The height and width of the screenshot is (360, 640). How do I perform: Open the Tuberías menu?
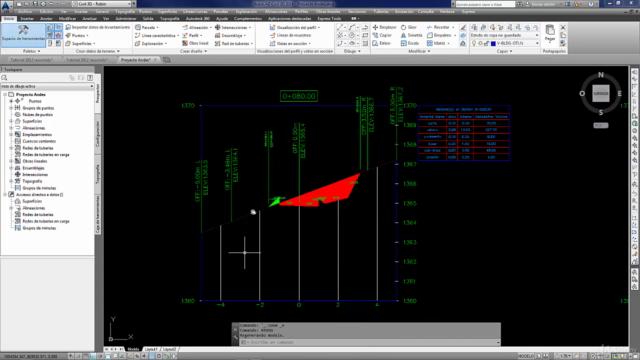(x=381, y=12)
